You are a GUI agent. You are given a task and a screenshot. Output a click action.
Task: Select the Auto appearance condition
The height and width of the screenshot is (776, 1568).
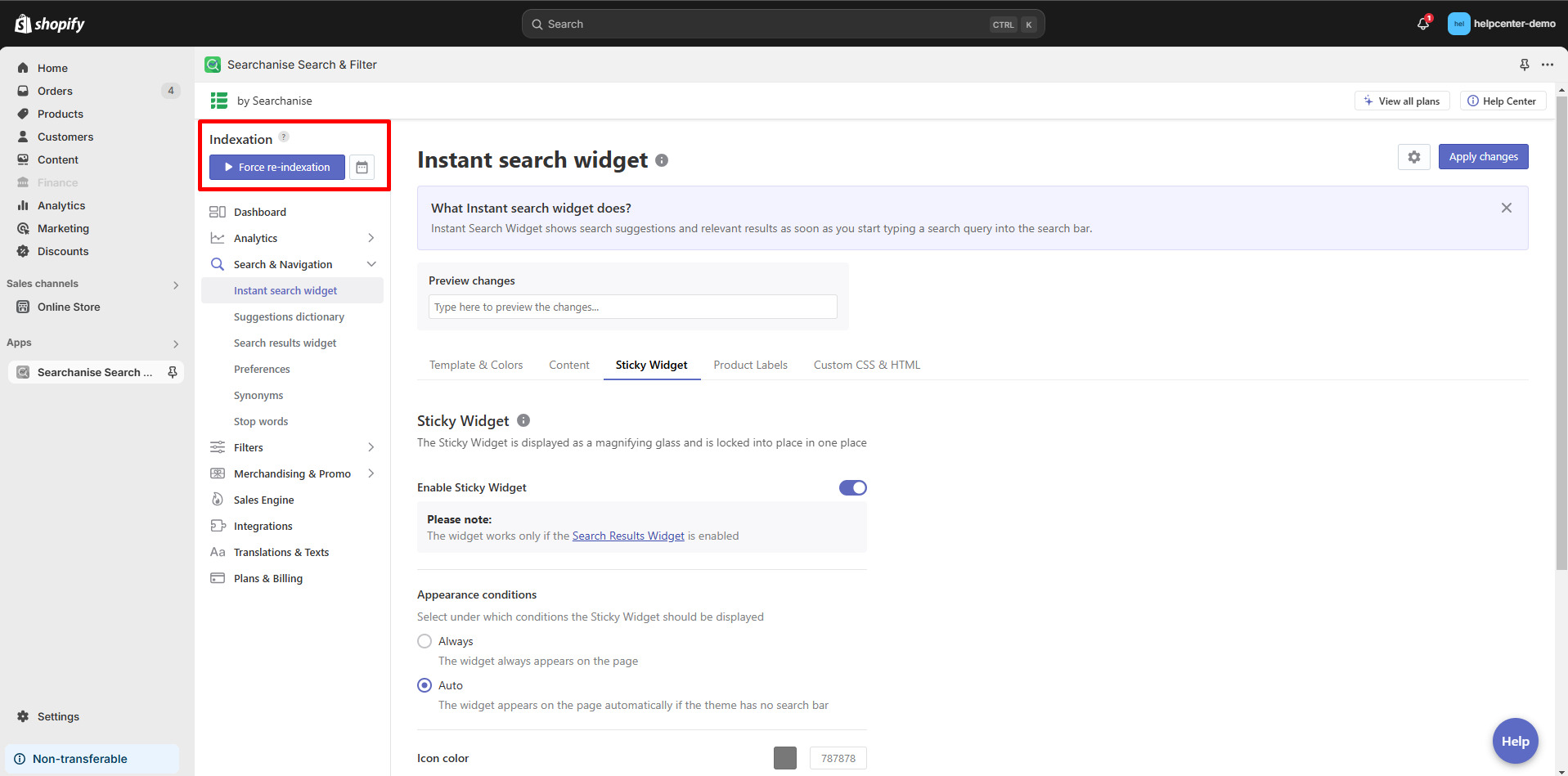click(424, 684)
